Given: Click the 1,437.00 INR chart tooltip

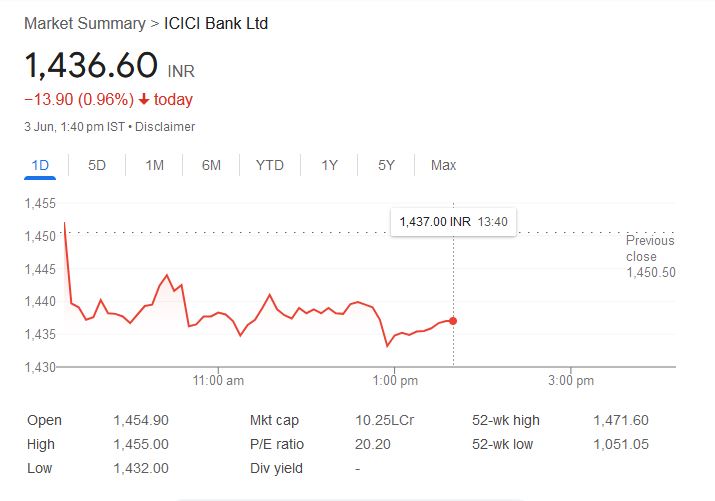Looking at the screenshot, I should [x=453, y=221].
